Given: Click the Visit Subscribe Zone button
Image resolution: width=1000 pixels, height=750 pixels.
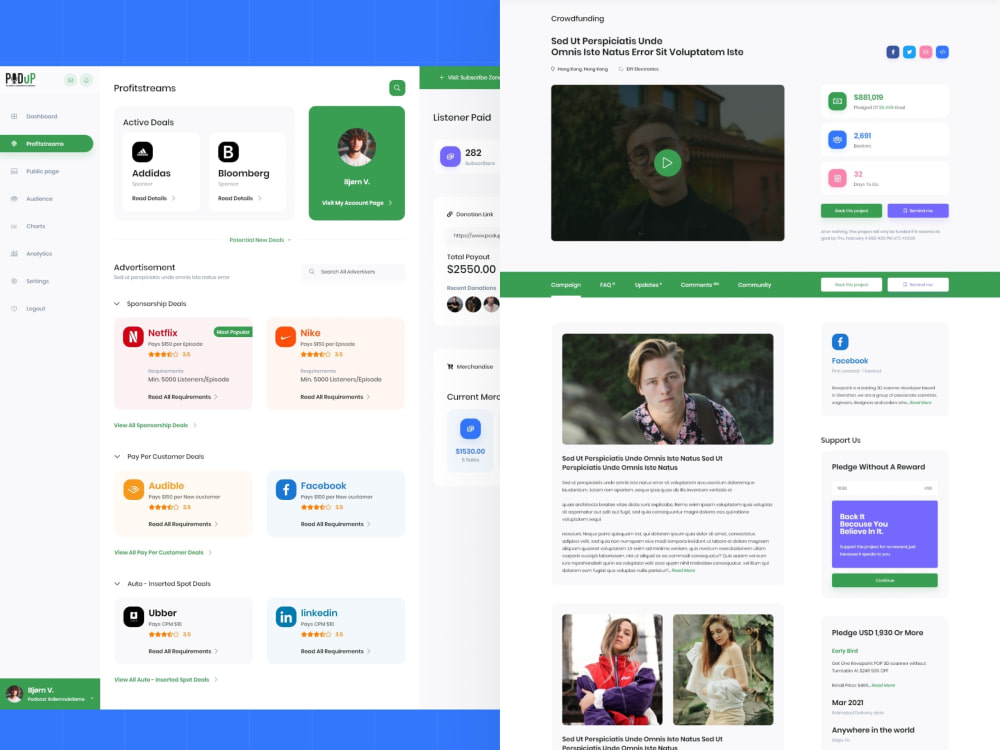Looking at the screenshot, I should tap(460, 77).
